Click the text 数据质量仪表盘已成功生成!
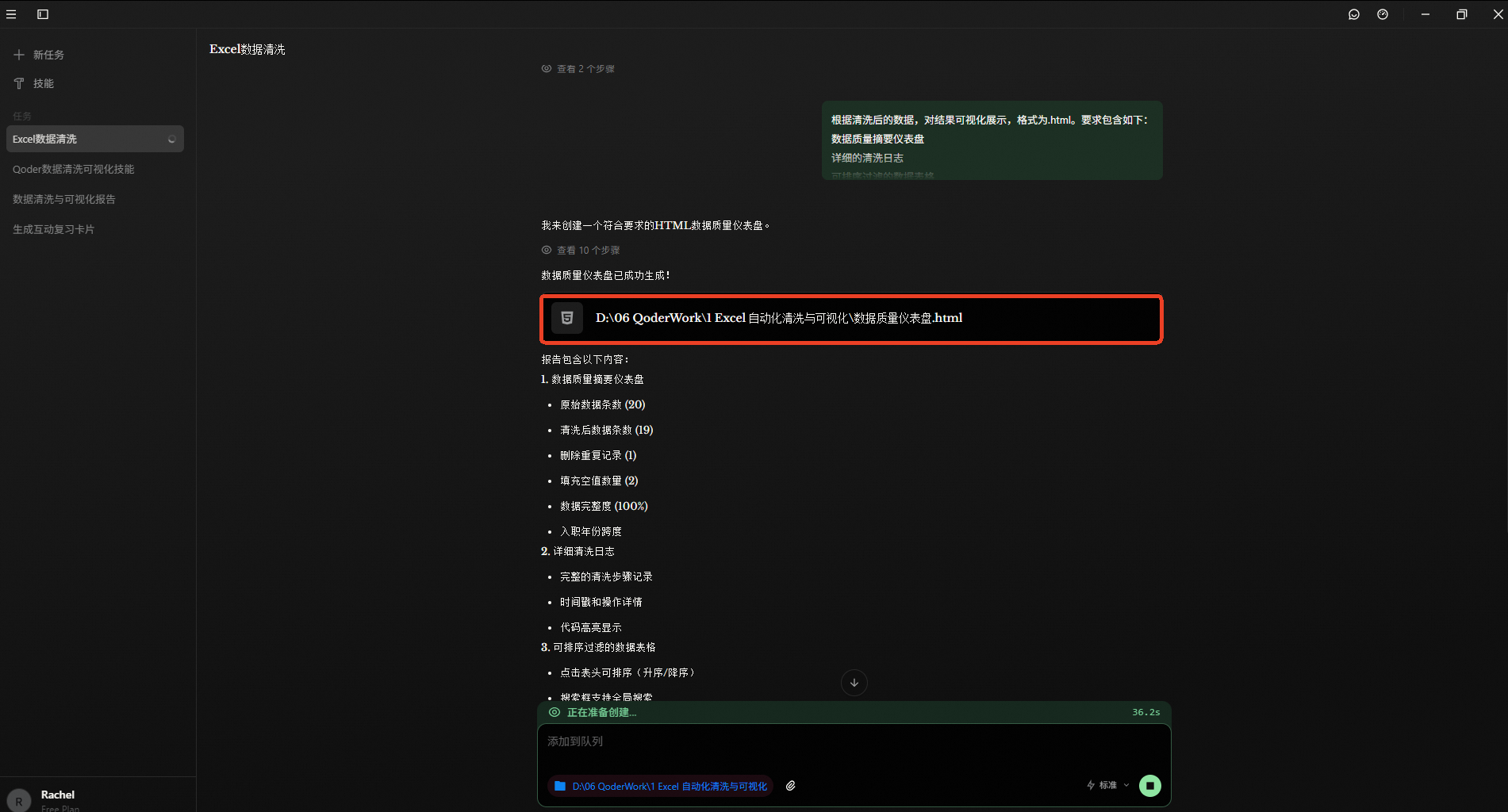Viewport: 1508px width, 812px height. click(x=605, y=275)
